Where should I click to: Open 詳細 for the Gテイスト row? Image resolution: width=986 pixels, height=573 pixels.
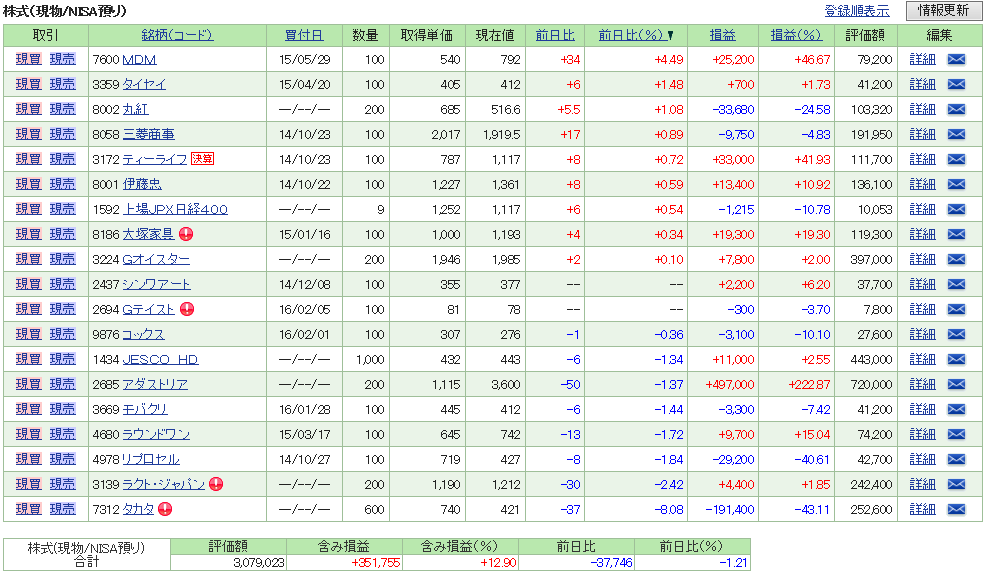[922, 309]
